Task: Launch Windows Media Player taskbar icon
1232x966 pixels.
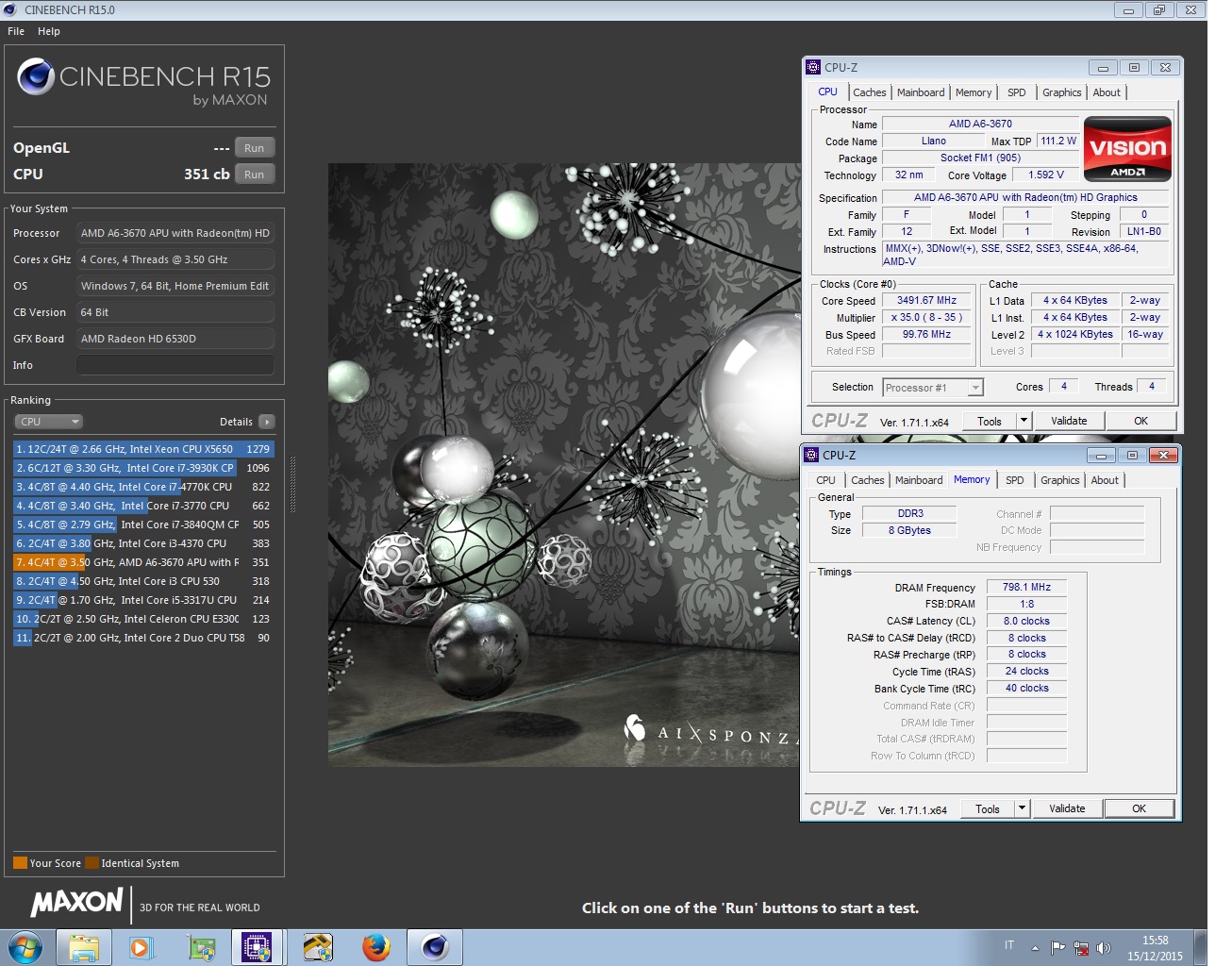Action: pos(142,947)
